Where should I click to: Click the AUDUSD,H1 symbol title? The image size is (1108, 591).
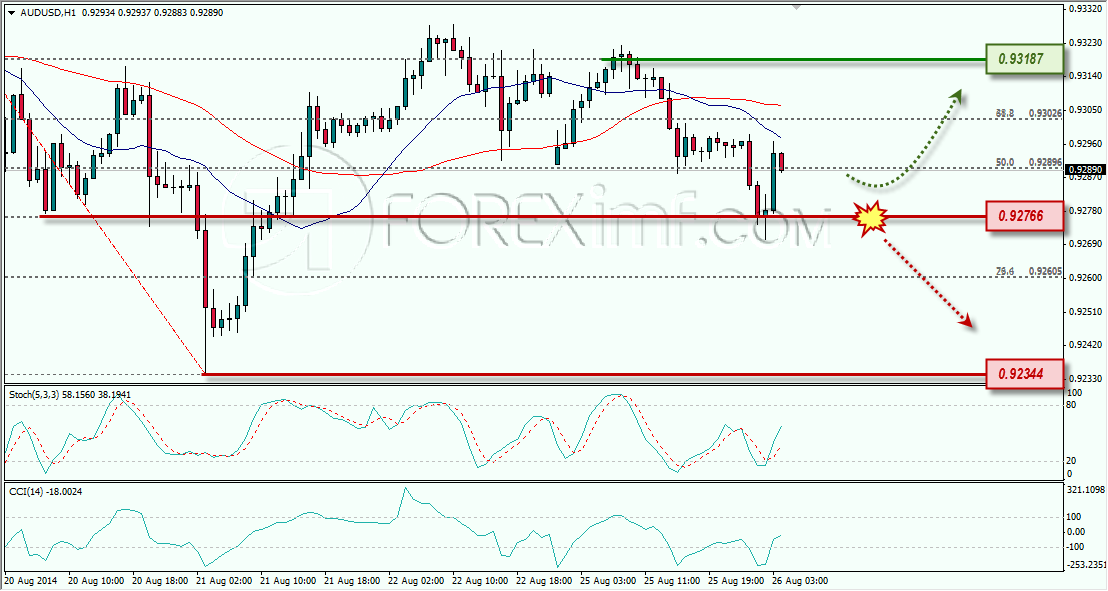(x=49, y=13)
